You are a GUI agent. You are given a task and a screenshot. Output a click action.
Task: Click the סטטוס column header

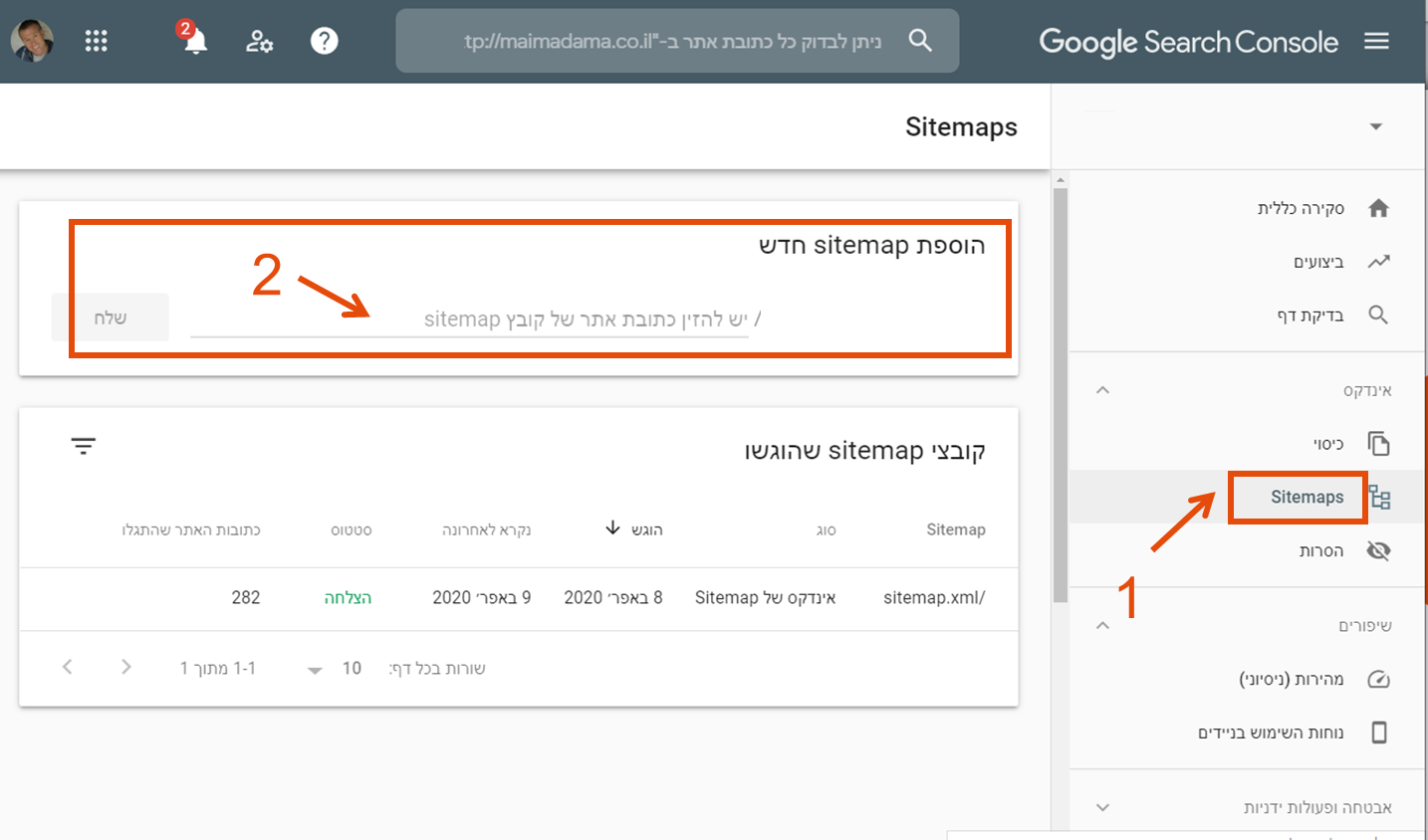(351, 529)
